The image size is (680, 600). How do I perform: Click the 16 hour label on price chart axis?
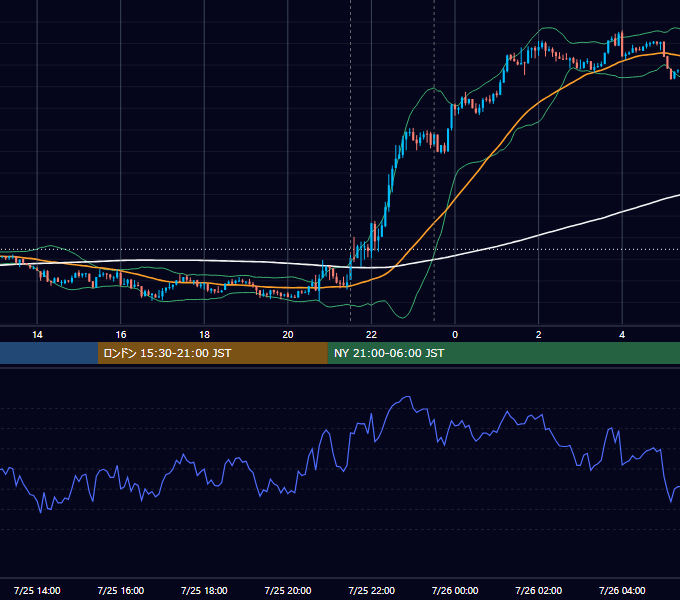[x=121, y=335]
